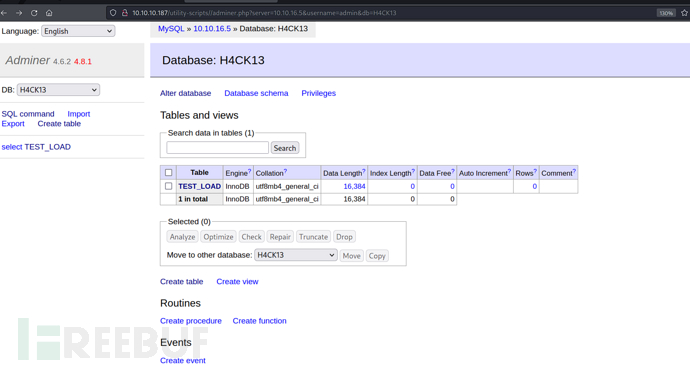
Task: Focus the browser address bar URL
Action: click(x=264, y=13)
